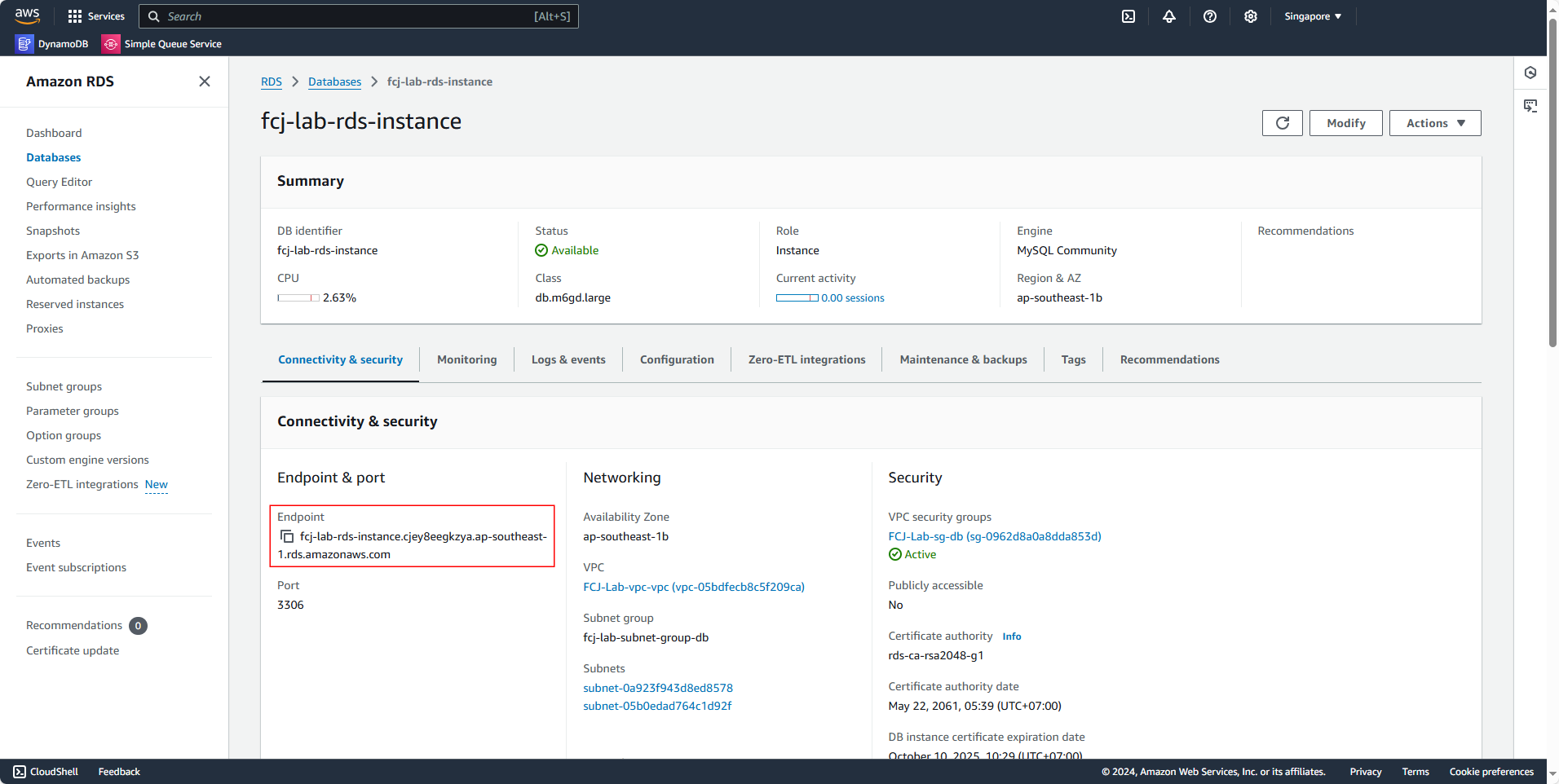The width and height of the screenshot is (1559, 784).
Task: Open Event subscriptions in the sidebar
Action: pyautogui.click(x=77, y=567)
